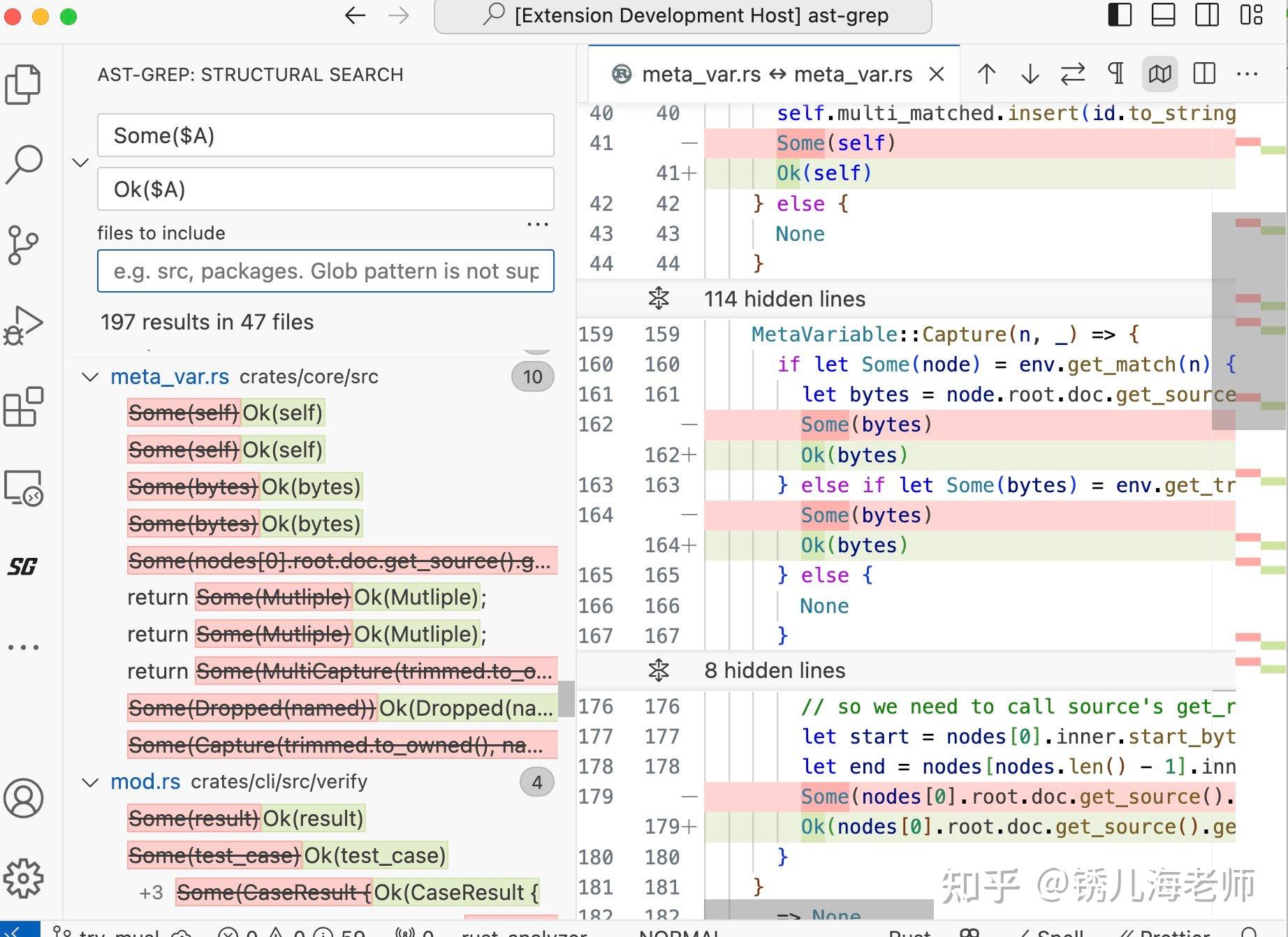Toggle whitespace rendering in the diff

(x=1115, y=74)
